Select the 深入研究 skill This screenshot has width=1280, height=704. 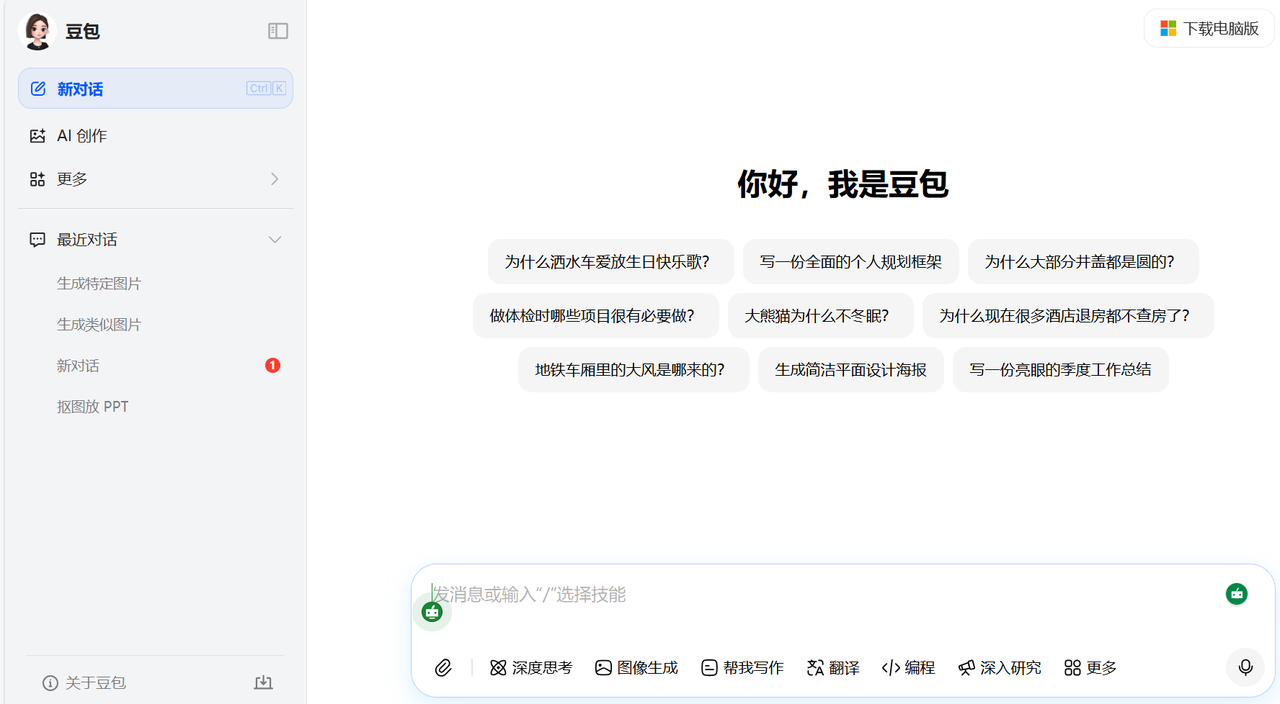999,668
